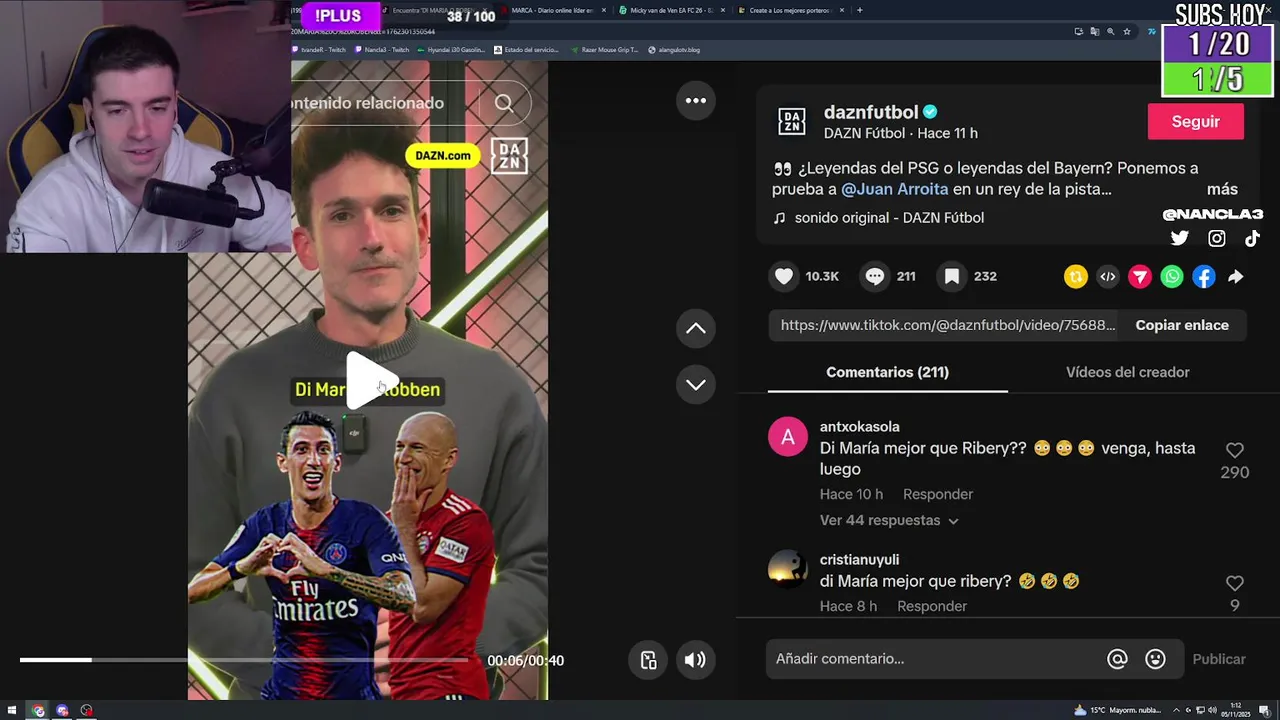Switch to the MARCA browser tab

[x=552, y=10]
